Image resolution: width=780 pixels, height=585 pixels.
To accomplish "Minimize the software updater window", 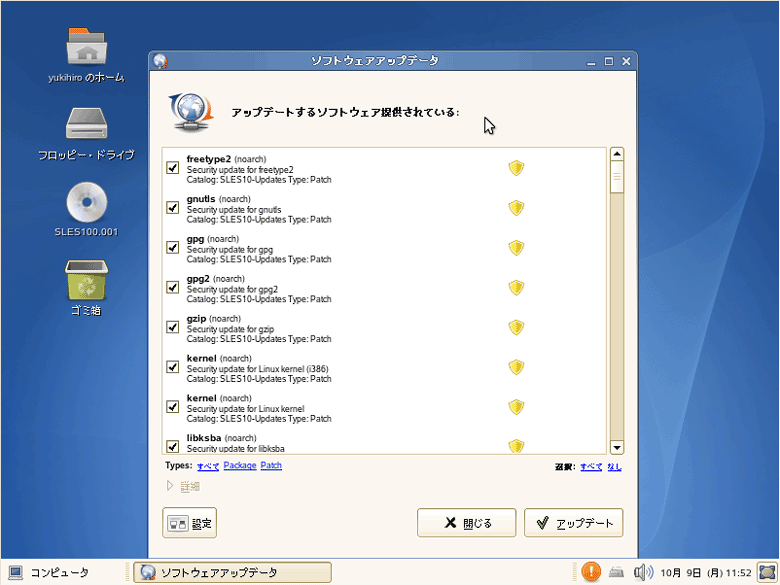I will [x=591, y=61].
